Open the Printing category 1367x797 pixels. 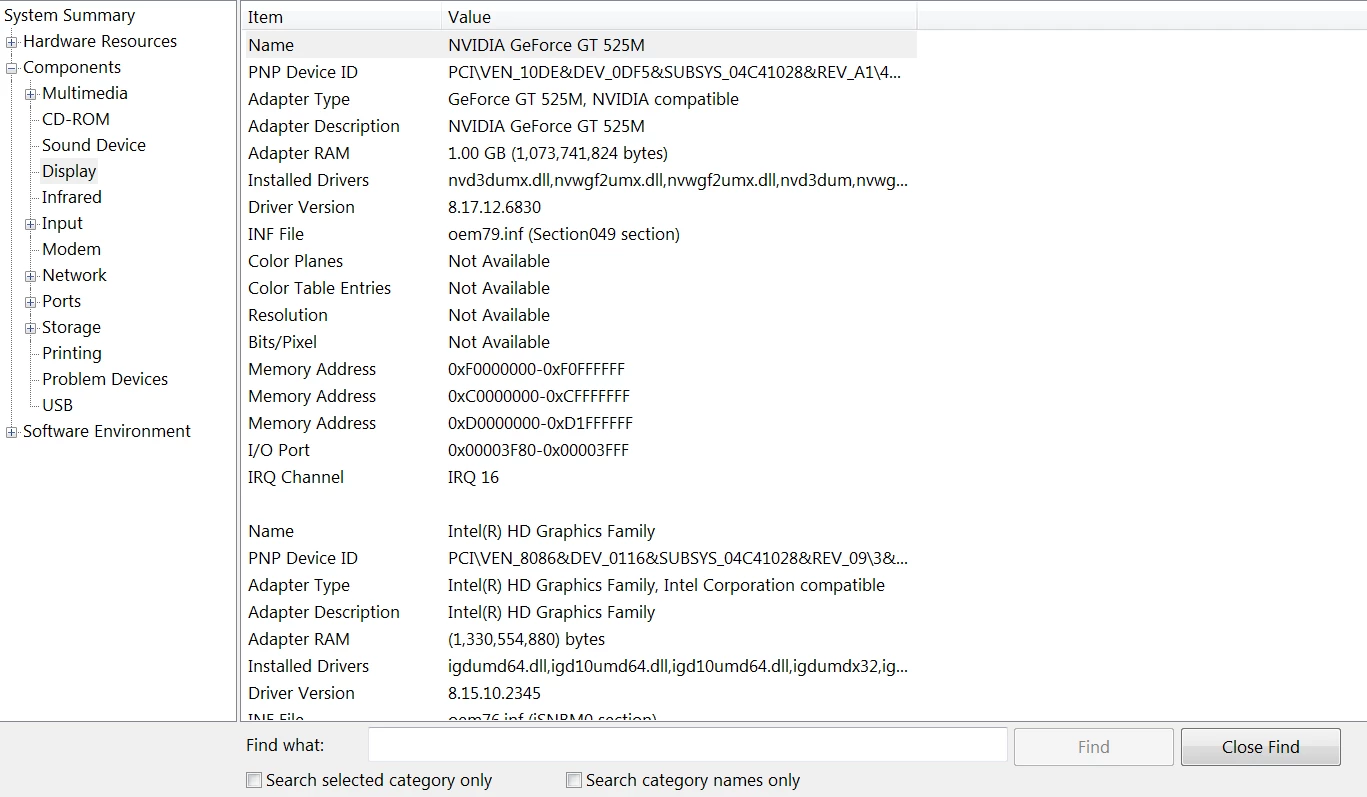[x=71, y=353]
